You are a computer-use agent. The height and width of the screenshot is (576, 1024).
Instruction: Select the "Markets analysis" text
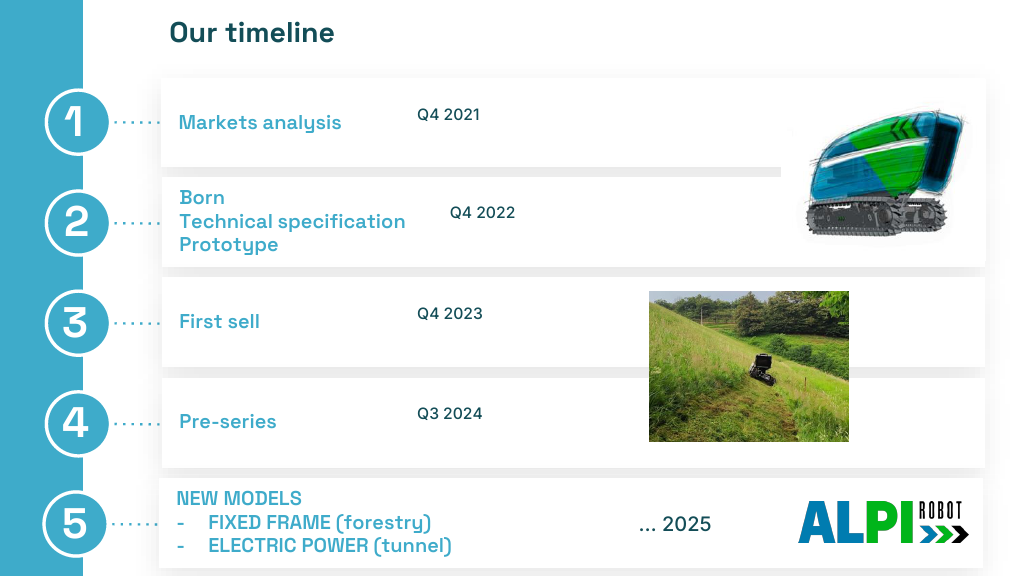[260, 123]
